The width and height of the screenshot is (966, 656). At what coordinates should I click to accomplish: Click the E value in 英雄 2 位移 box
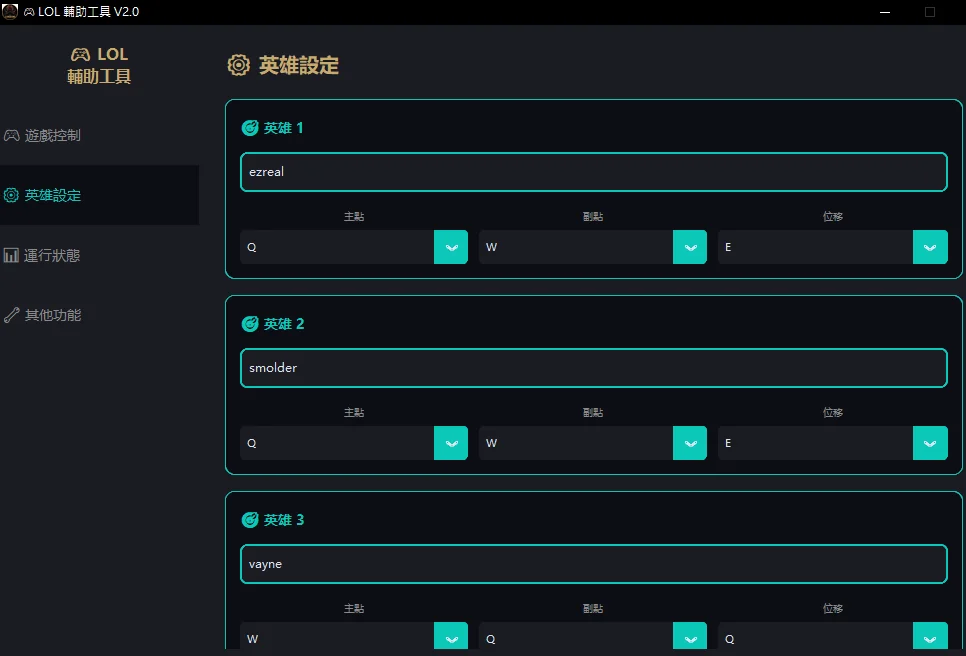[x=728, y=443]
